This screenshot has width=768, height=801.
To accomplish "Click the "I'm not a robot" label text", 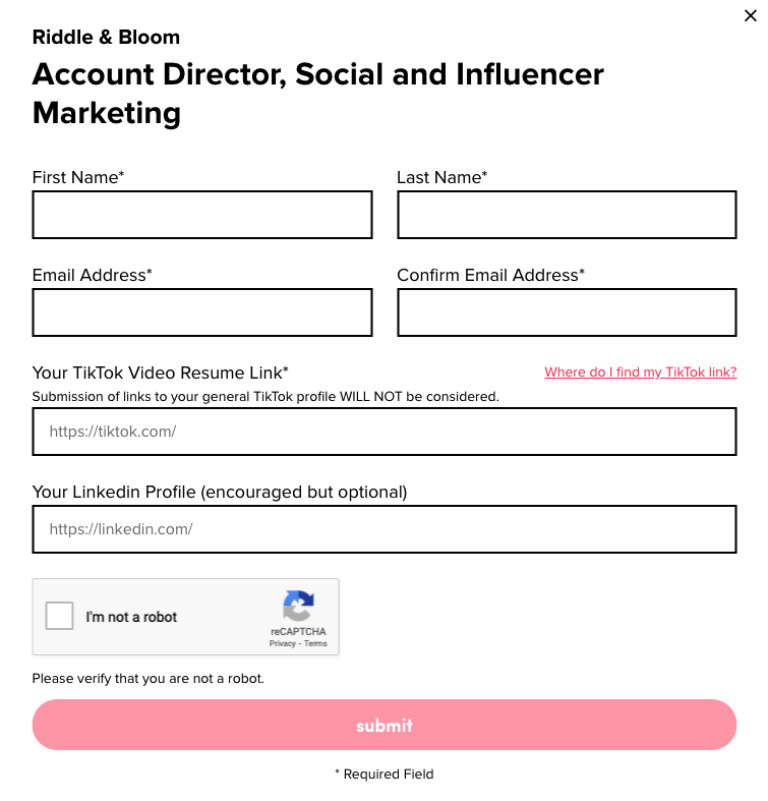I will [x=131, y=617].
